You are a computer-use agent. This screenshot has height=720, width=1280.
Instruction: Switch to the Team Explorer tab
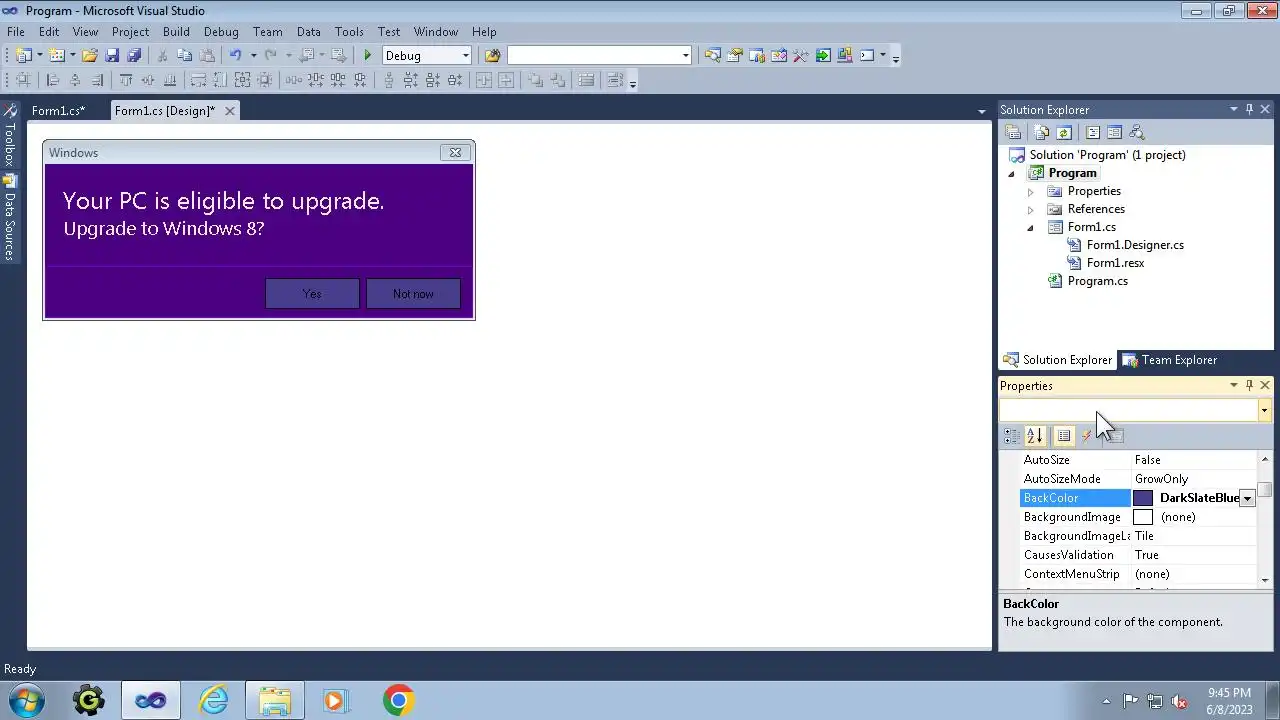1170,360
